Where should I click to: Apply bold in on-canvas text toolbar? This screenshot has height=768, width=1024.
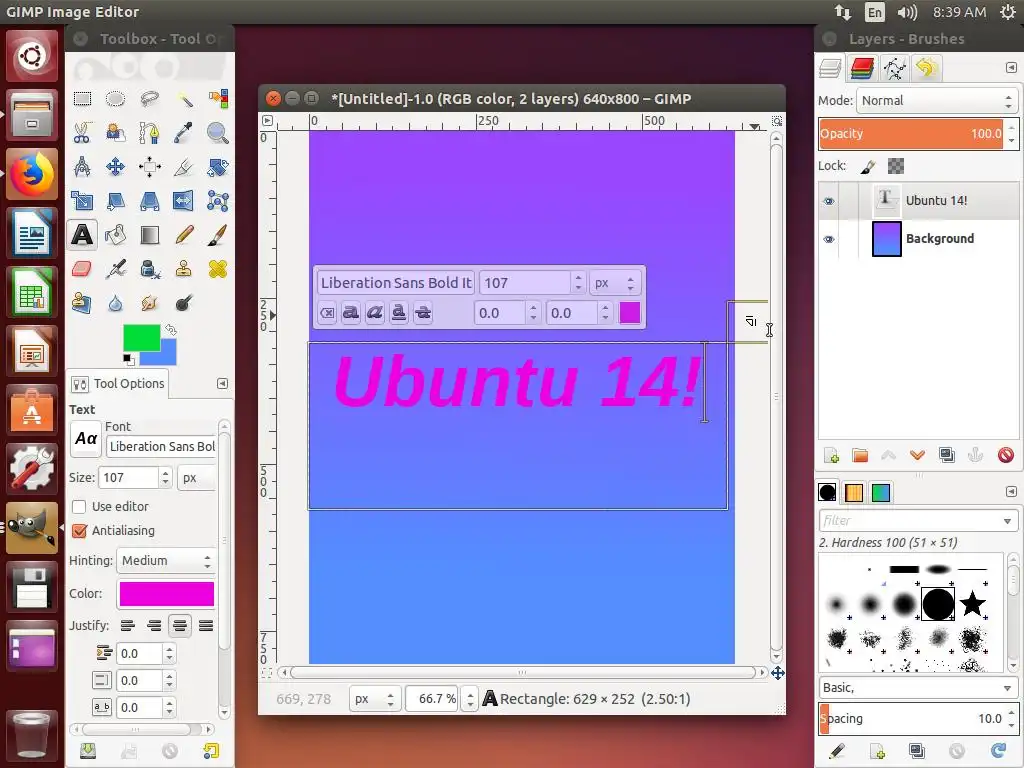(x=351, y=313)
